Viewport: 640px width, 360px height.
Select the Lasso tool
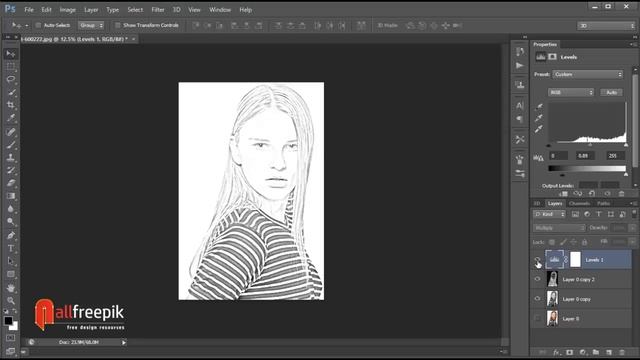coord(11,79)
